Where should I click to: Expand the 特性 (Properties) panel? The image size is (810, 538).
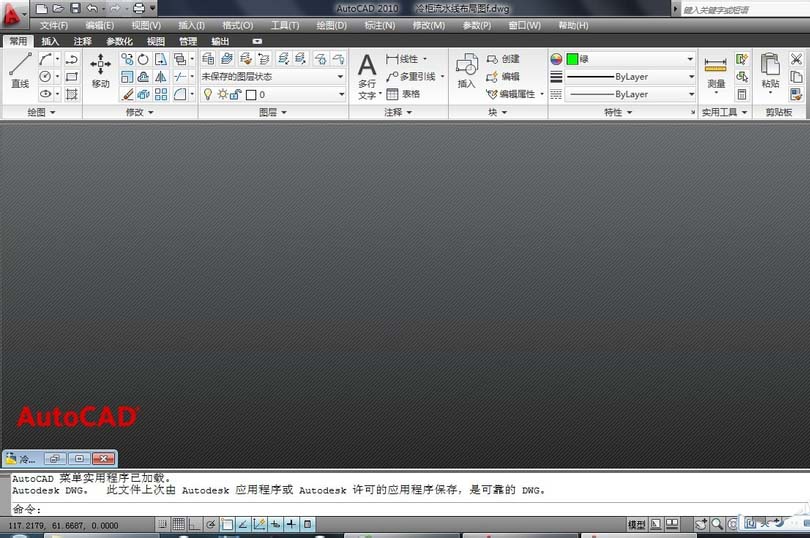618,112
